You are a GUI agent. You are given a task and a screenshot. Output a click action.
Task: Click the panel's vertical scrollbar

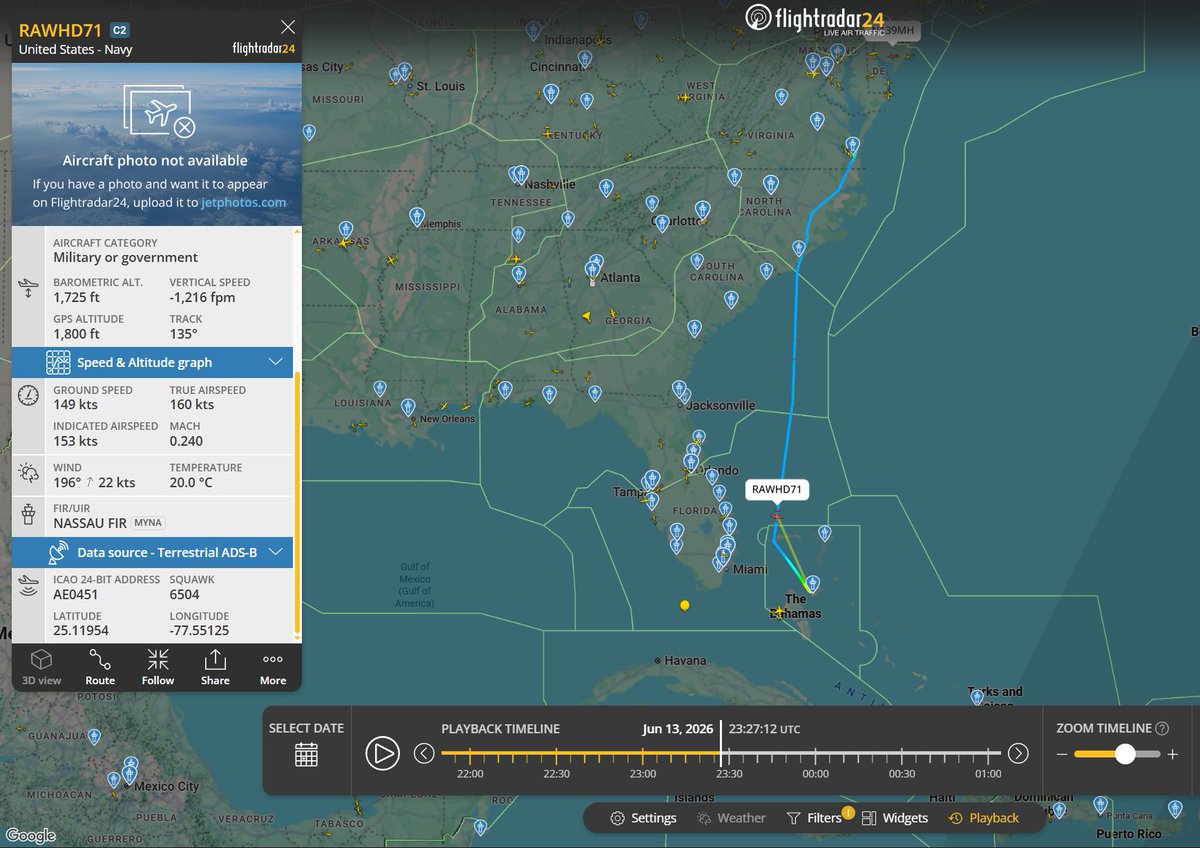[297, 503]
